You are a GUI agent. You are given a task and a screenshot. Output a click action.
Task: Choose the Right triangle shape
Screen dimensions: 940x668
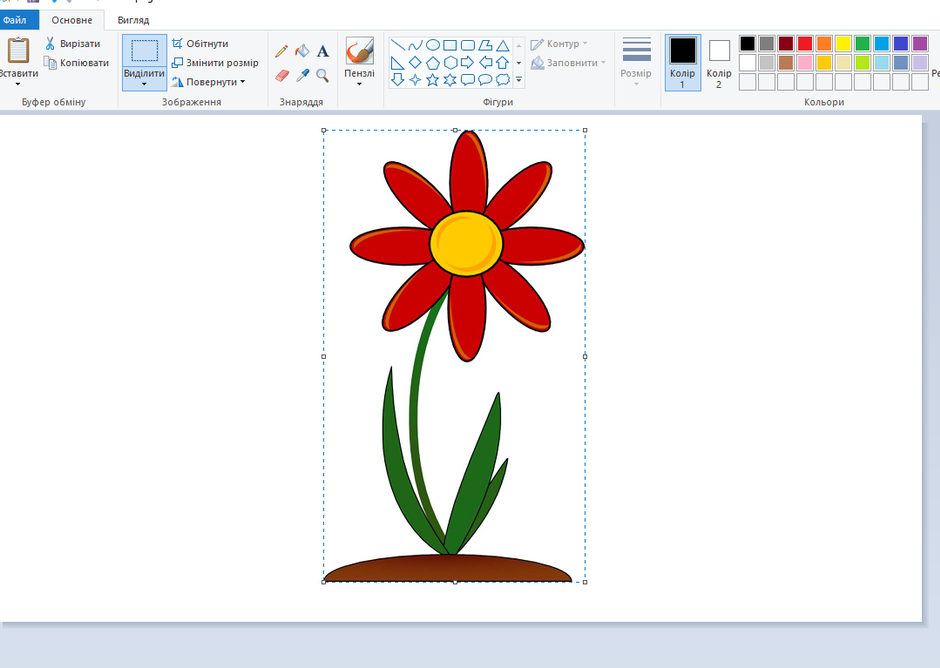[x=397, y=62]
